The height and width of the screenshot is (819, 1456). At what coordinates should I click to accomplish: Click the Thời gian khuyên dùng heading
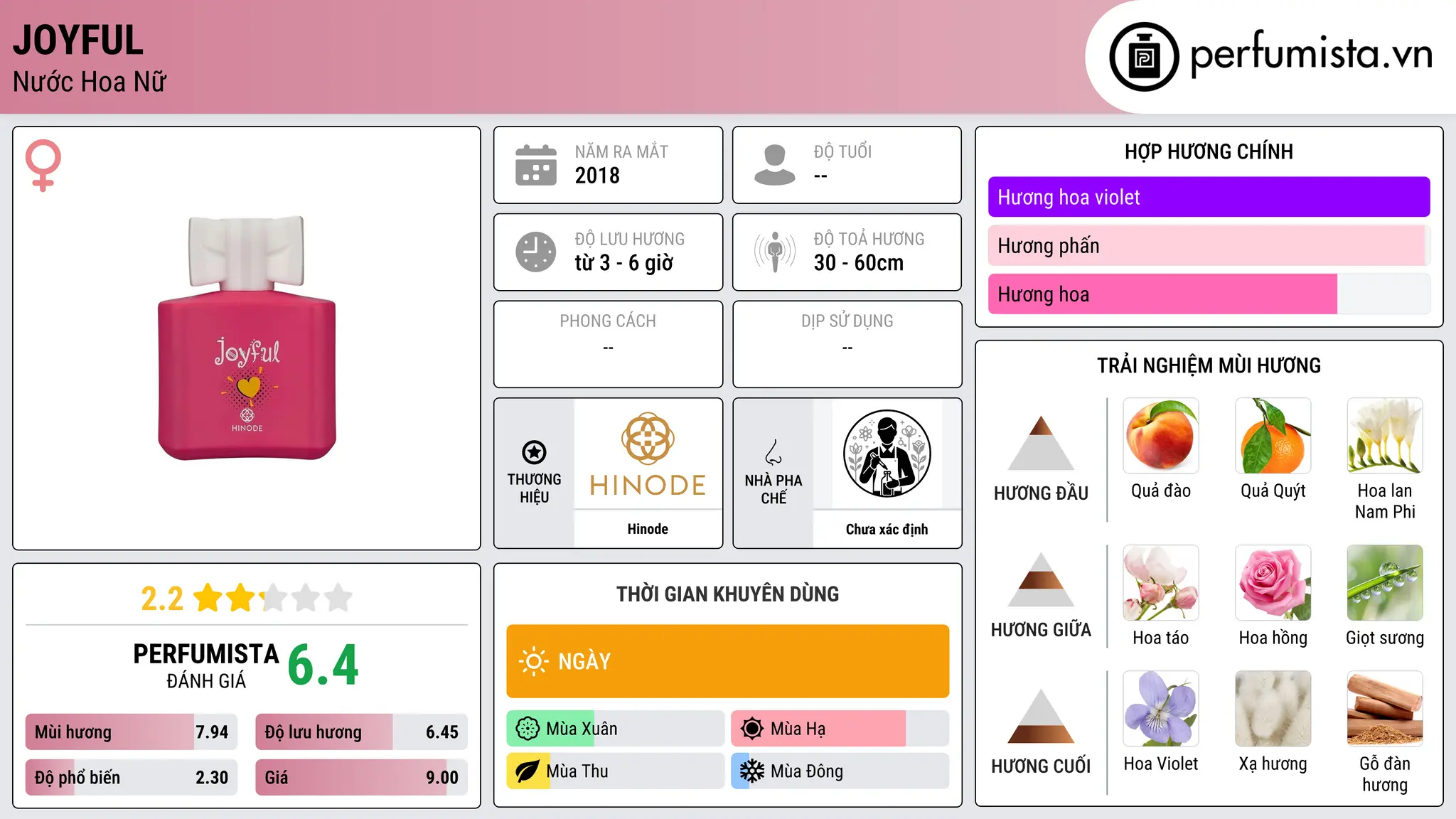(727, 594)
